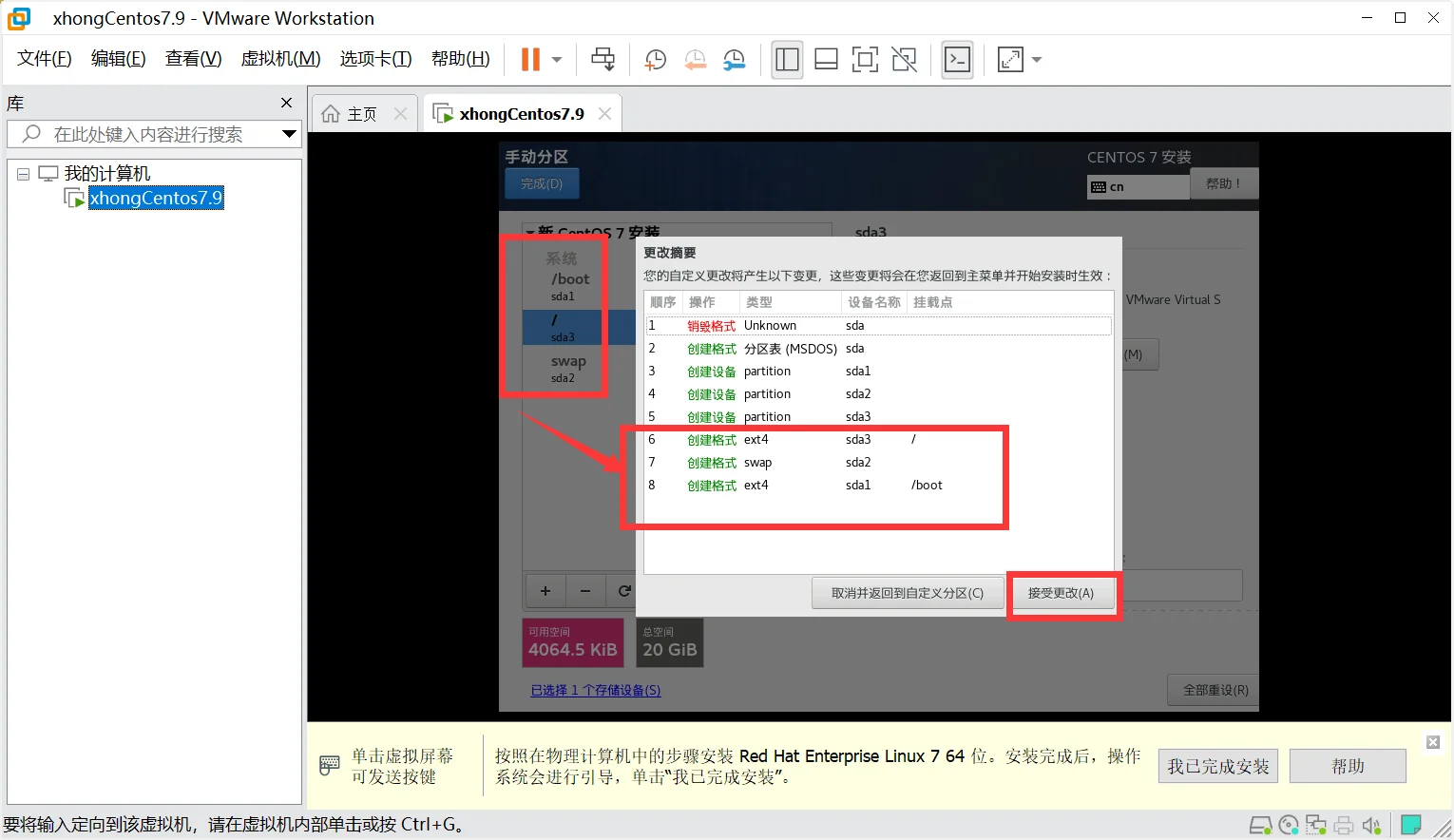Select xhongCentos7.9 in the library tree
The height and width of the screenshot is (840, 1454).
pos(155,198)
